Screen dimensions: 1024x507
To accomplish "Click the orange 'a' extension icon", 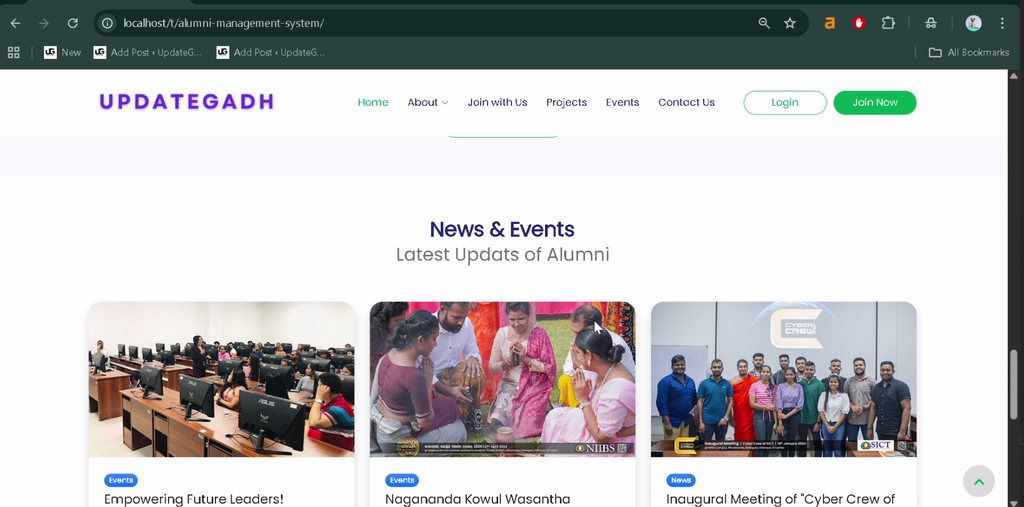I will (829, 23).
